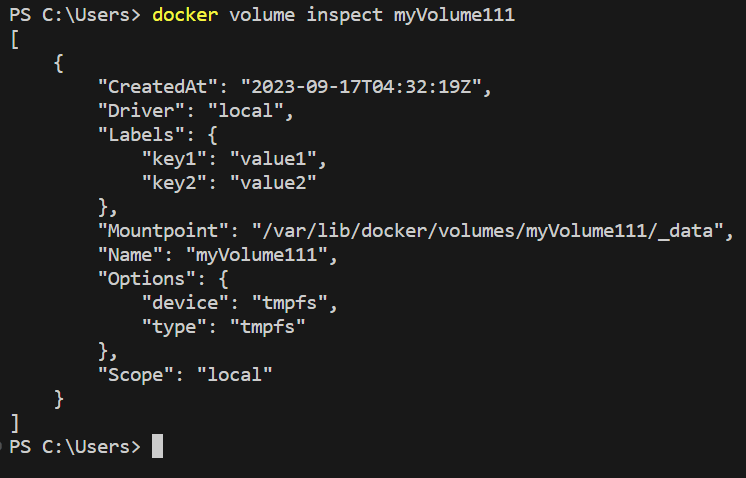
Task: Click the blinking cursor at the prompt
Action: 157,447
